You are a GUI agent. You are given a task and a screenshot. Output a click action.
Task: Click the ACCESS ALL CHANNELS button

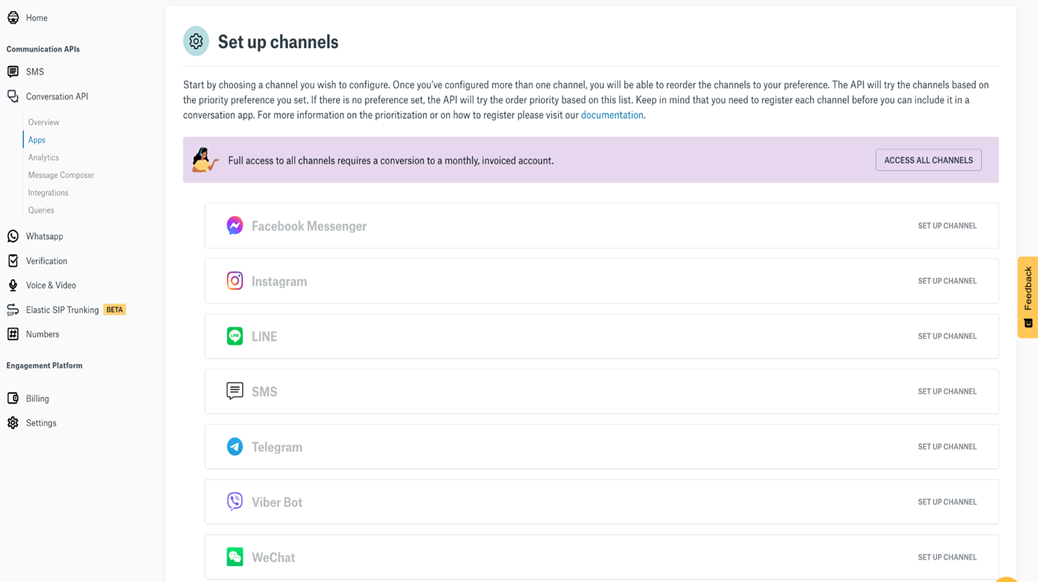tap(928, 159)
